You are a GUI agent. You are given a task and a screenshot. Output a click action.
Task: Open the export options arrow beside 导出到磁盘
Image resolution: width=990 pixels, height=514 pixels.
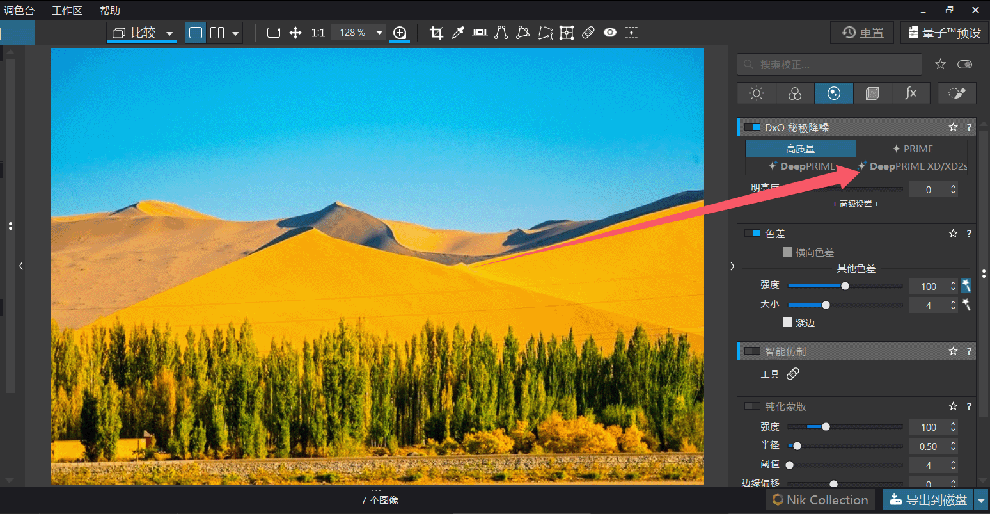coord(981,500)
